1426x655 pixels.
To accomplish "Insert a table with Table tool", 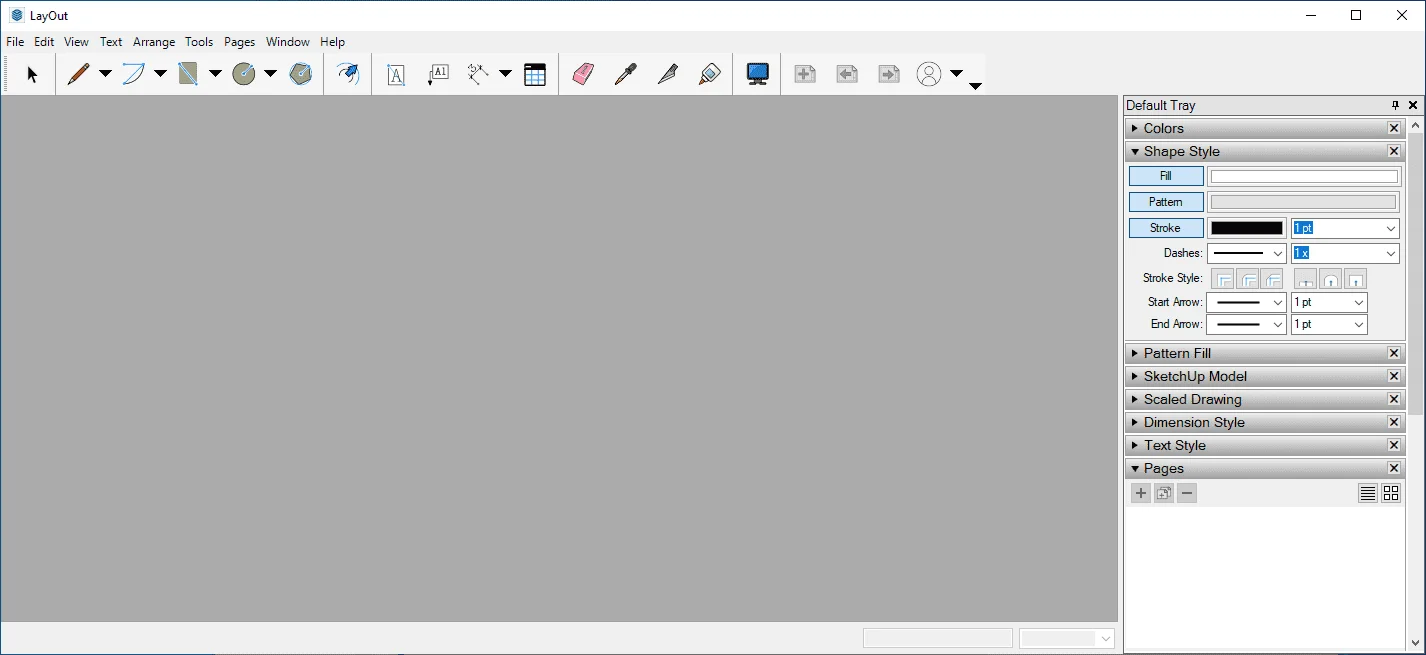I will [535, 74].
